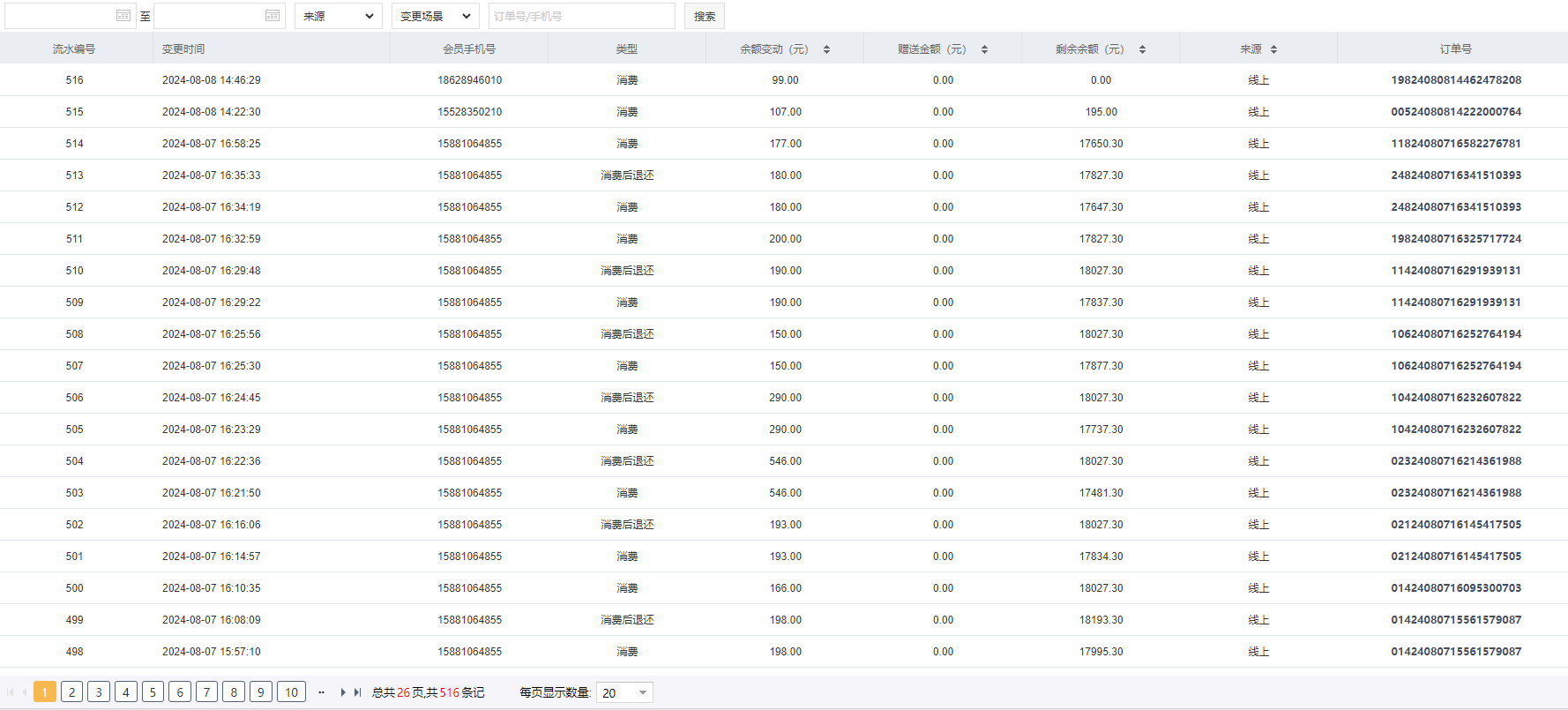Click the 变更时间 column header
1568x710 pixels.
coord(183,49)
